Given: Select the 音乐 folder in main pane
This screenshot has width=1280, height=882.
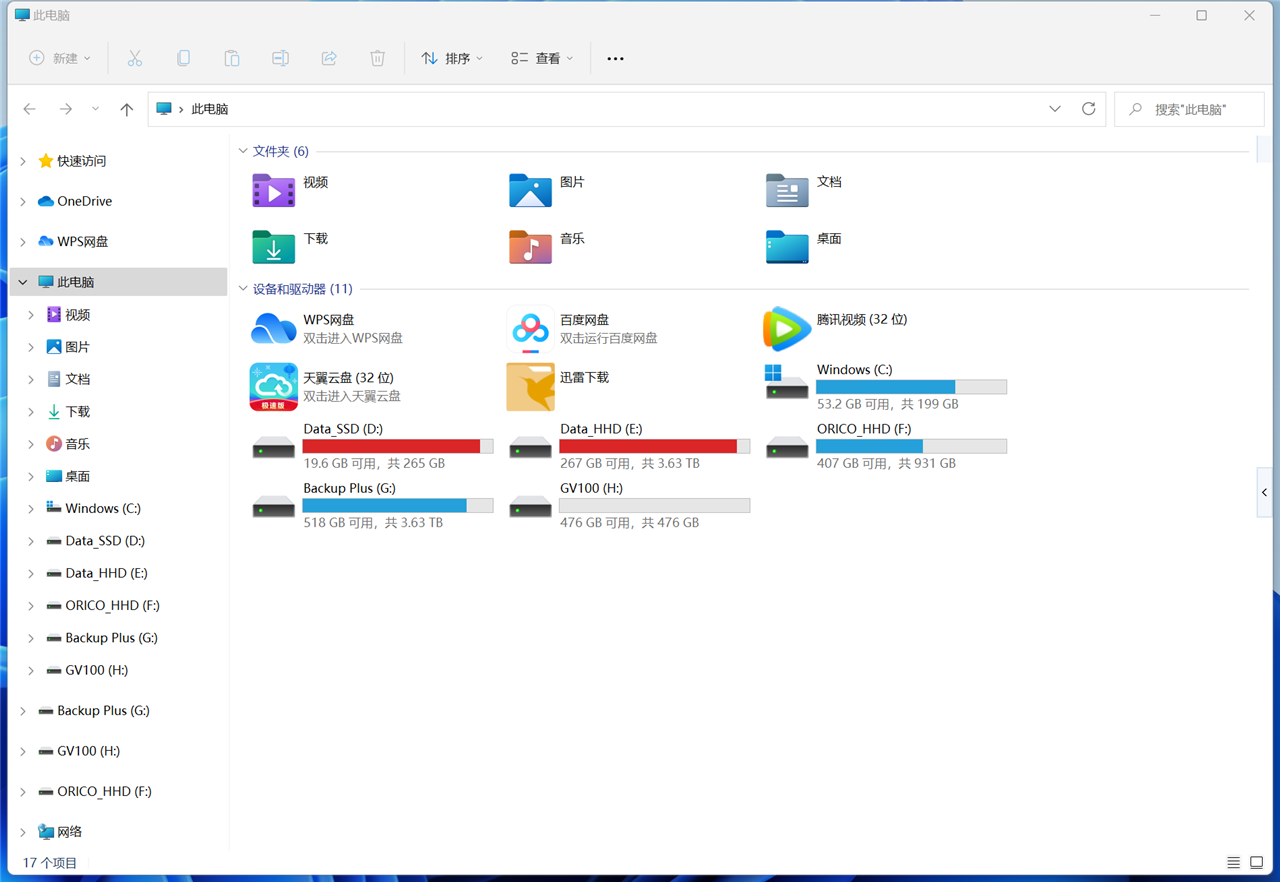Looking at the screenshot, I should tap(547, 246).
